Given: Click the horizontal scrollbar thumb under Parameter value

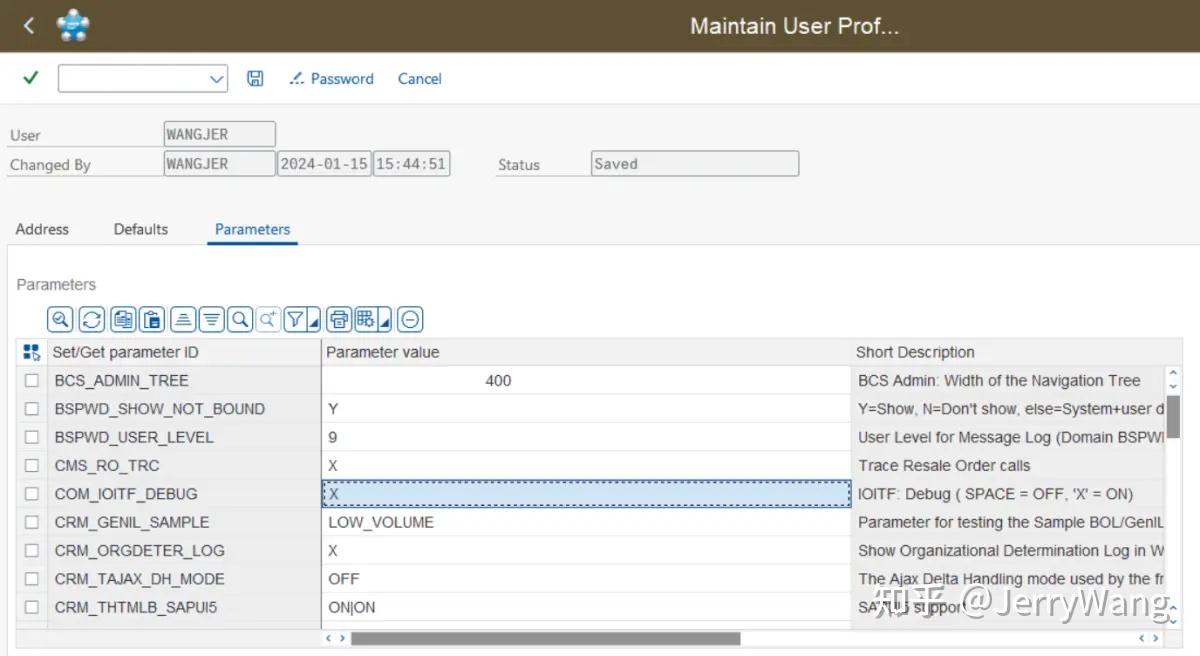Looking at the screenshot, I should click(x=545, y=638).
